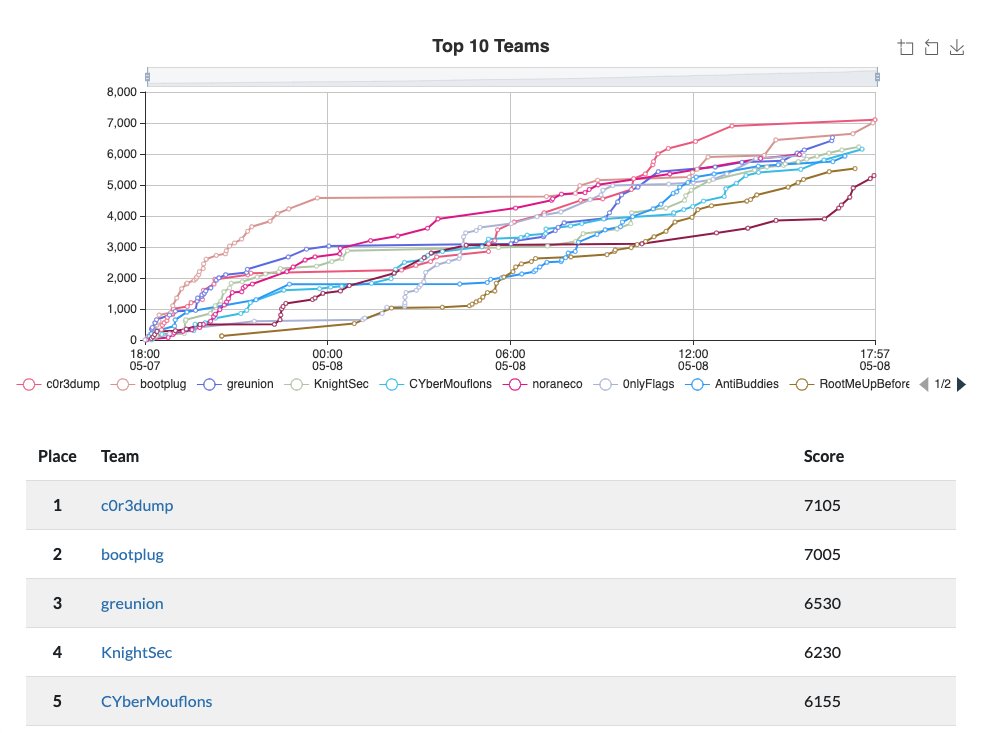
Task: Click the Top 10 Teams chart title
Action: 490,46
